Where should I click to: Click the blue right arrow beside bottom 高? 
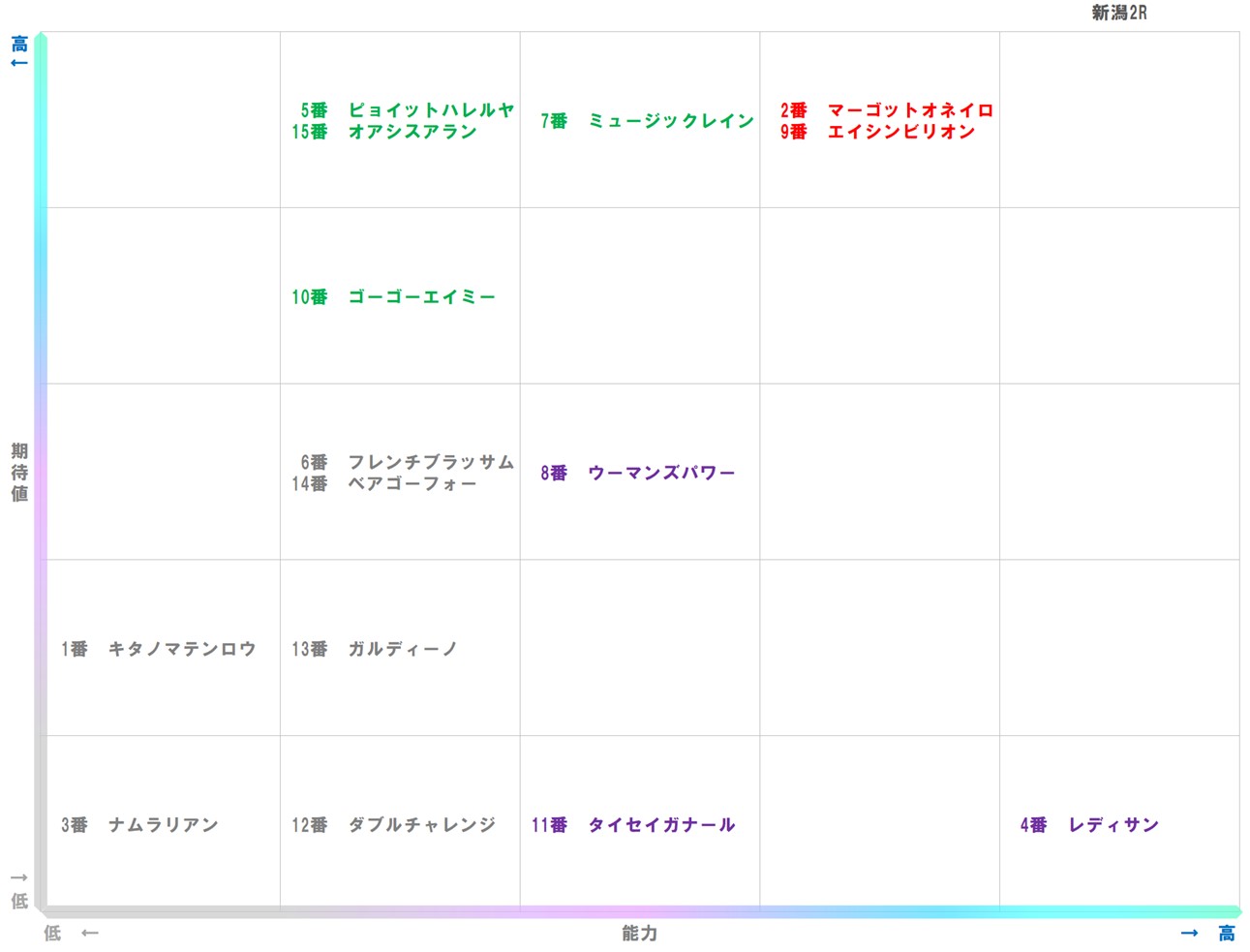point(1190,934)
